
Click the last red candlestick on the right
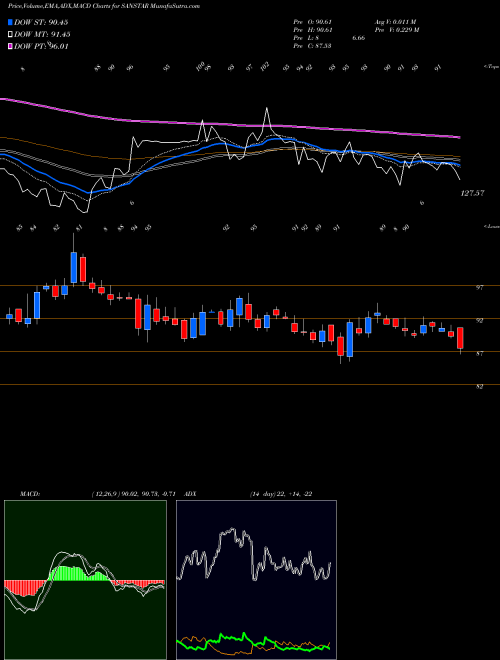(x=460, y=338)
